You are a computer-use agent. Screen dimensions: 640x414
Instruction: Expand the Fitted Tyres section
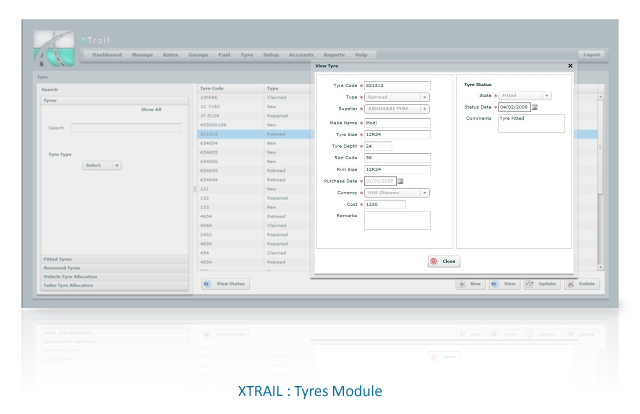coord(114,259)
